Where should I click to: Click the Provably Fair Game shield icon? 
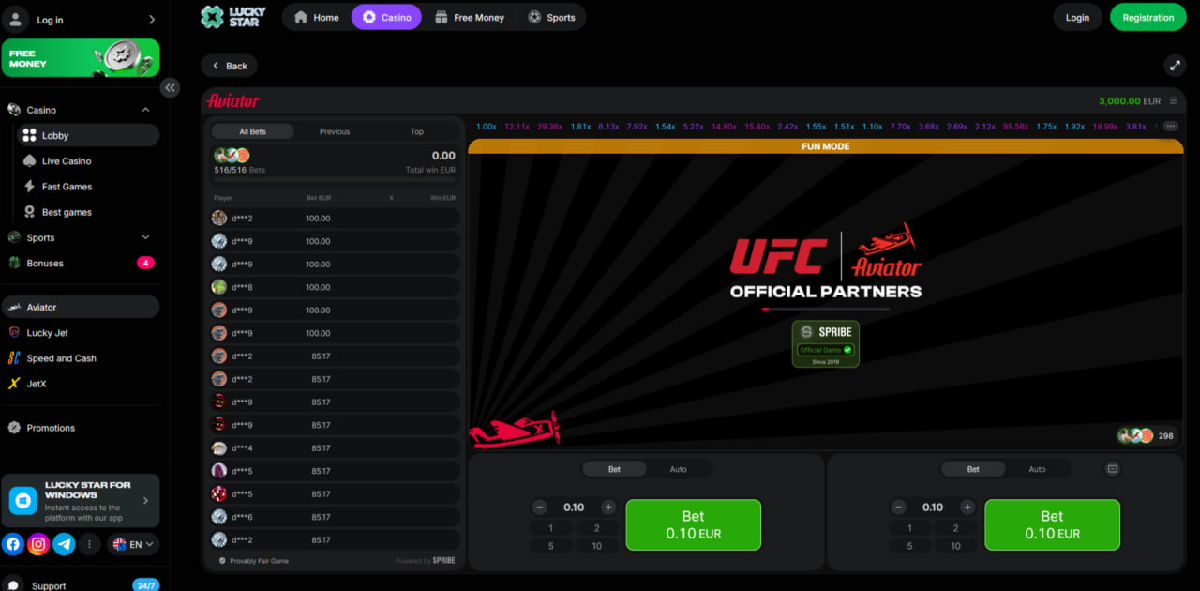[222, 561]
